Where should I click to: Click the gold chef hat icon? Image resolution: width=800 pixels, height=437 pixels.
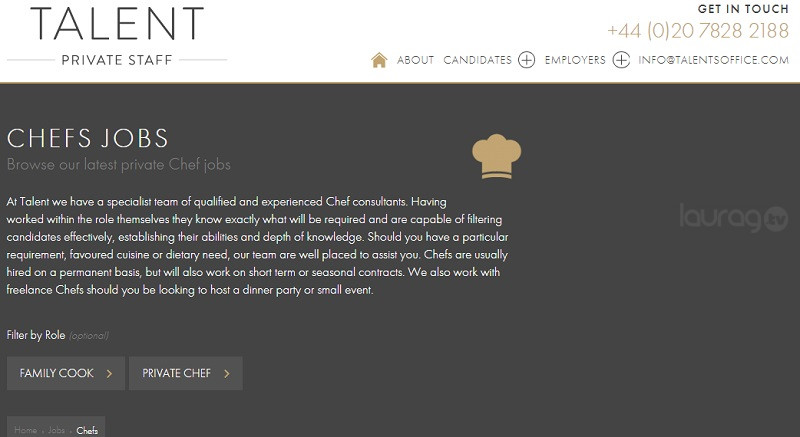click(x=496, y=156)
